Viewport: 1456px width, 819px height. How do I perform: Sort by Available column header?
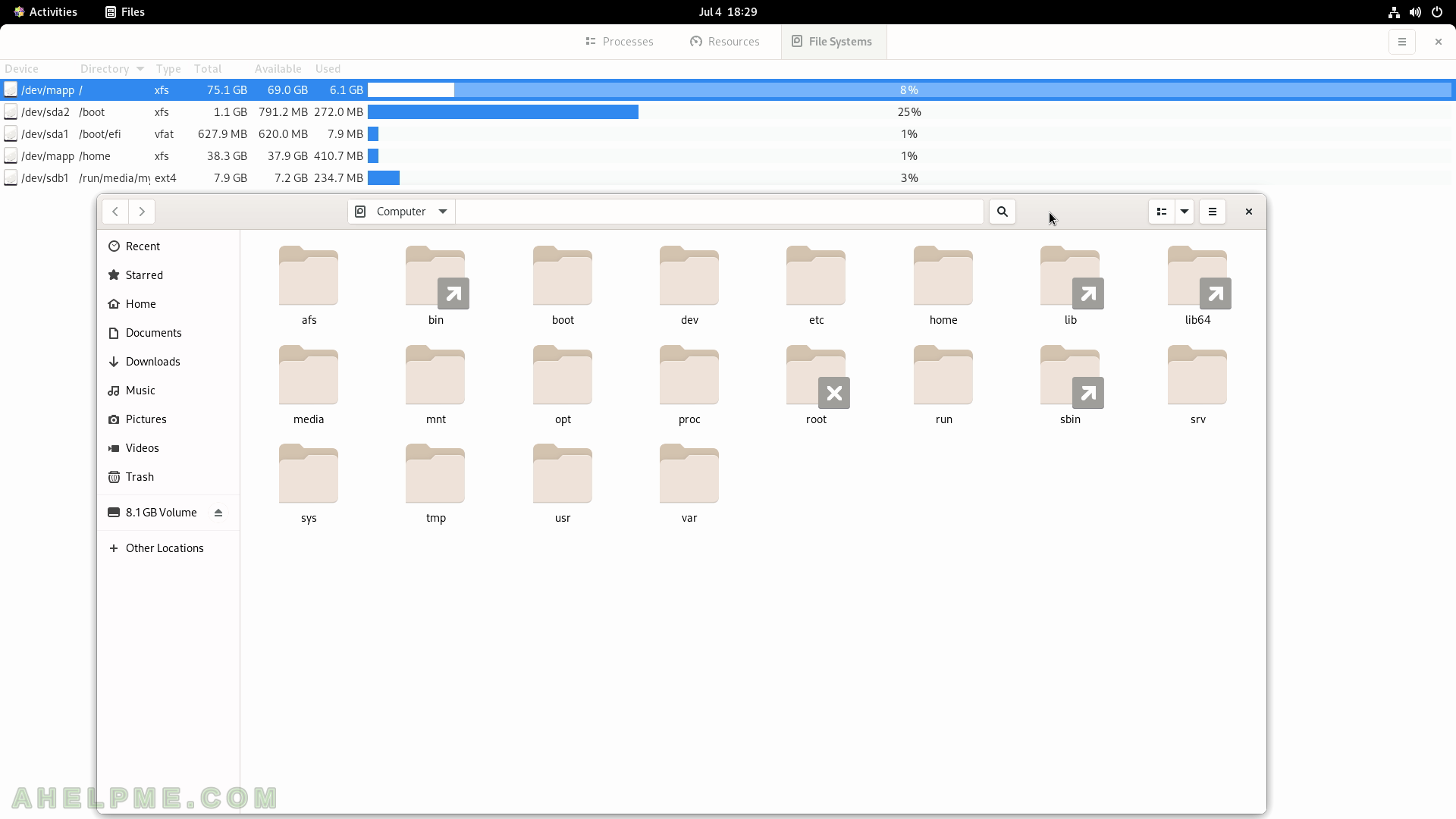(x=278, y=69)
